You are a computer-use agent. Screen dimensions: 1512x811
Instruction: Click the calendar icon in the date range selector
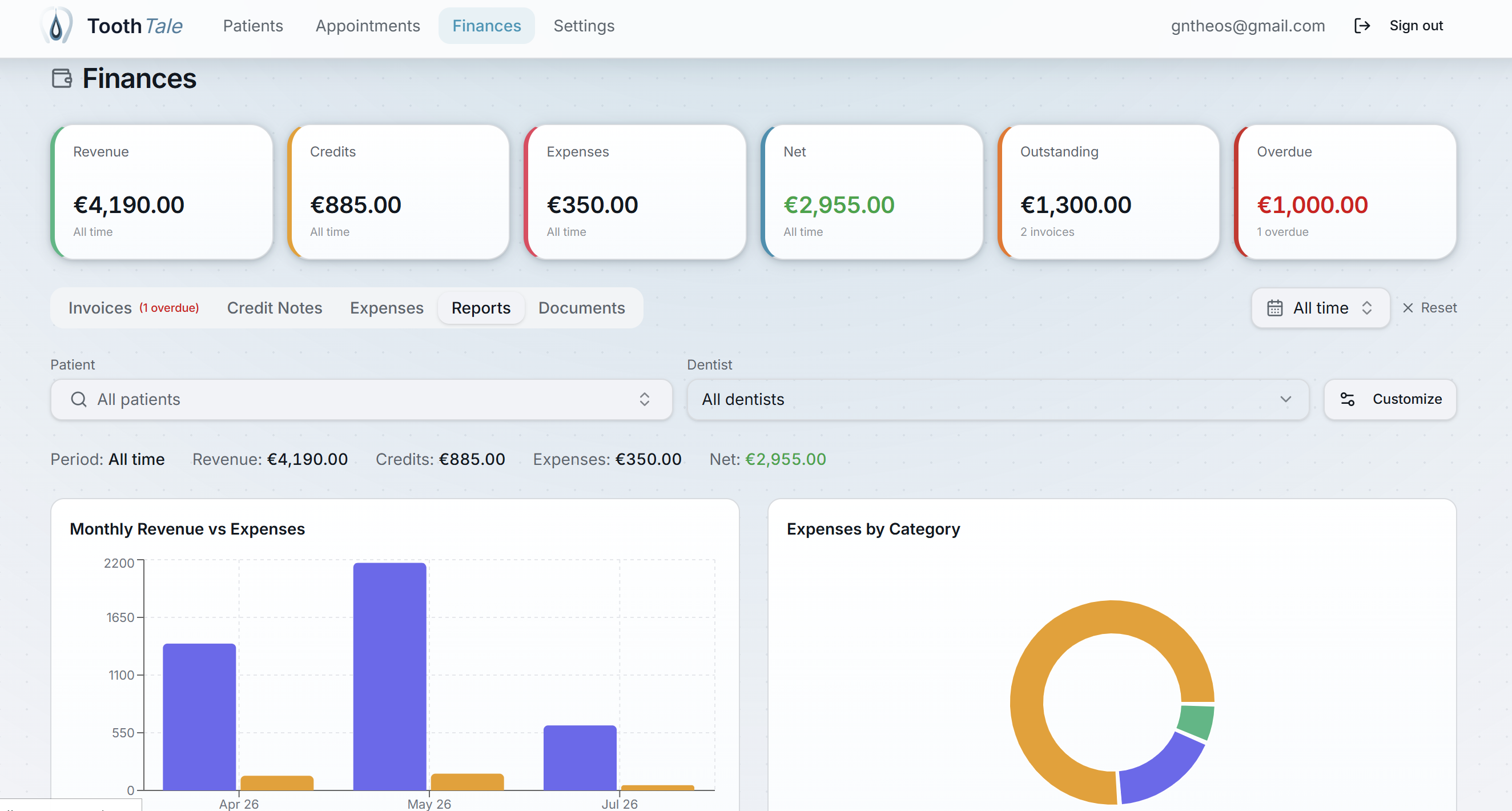(1274, 308)
